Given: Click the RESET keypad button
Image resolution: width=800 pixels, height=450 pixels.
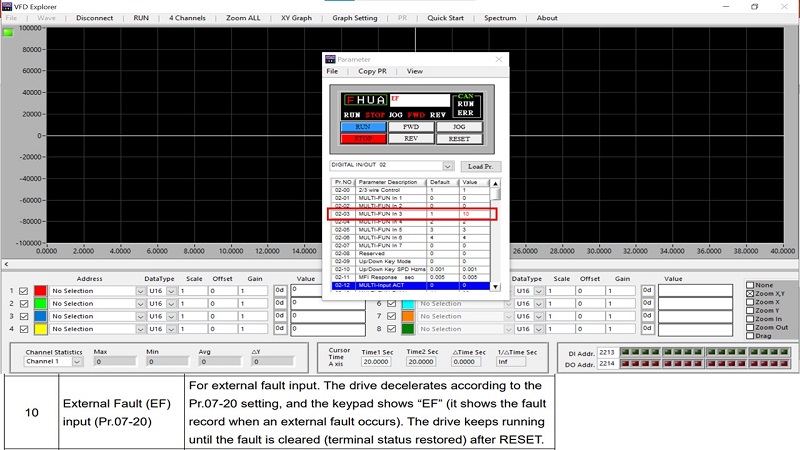Looking at the screenshot, I should click(x=459, y=138).
